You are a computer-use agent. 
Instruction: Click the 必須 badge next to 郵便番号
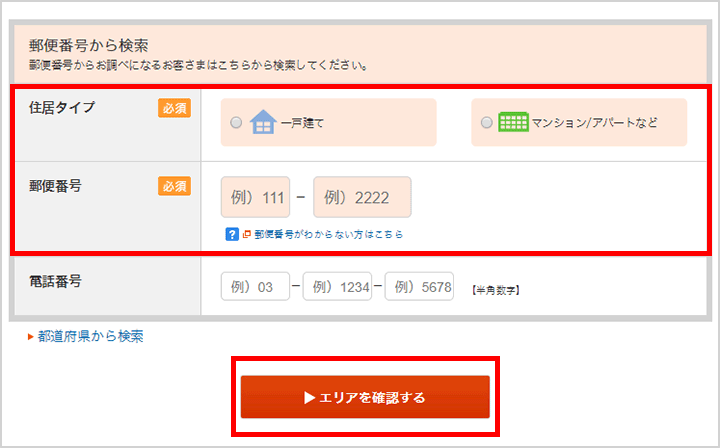click(x=174, y=186)
